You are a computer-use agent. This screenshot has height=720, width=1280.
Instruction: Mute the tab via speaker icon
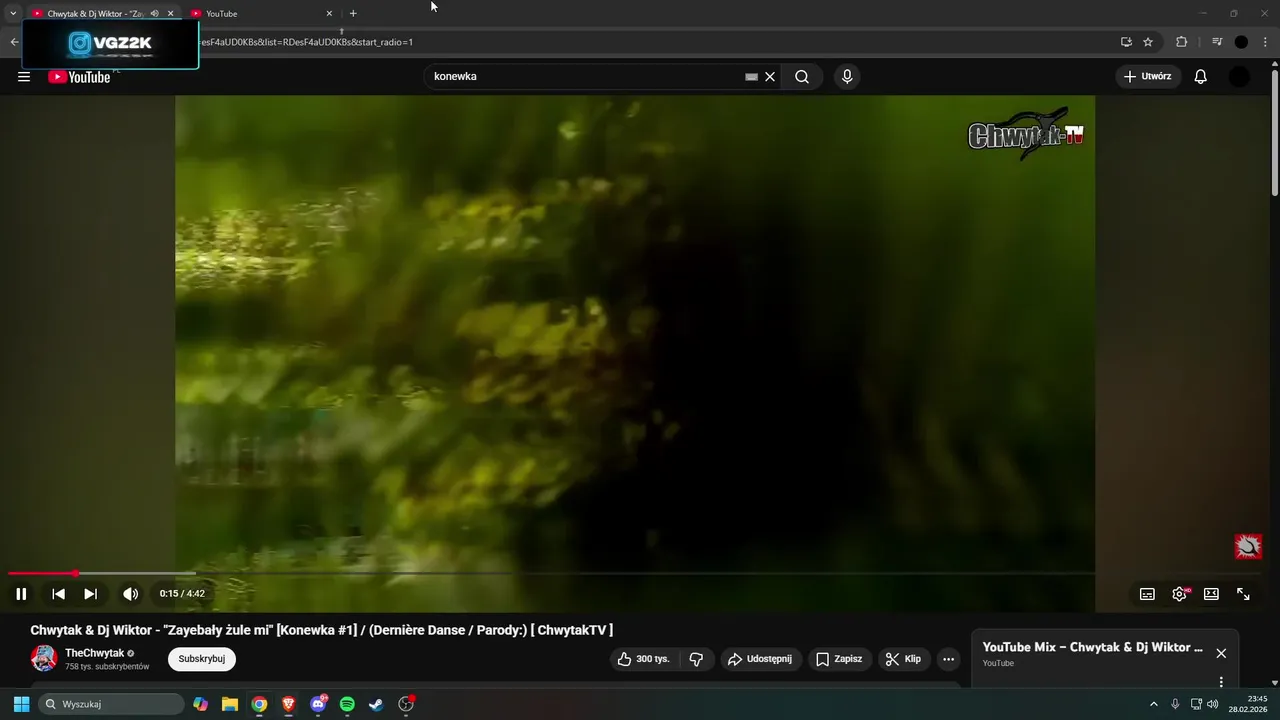154,14
